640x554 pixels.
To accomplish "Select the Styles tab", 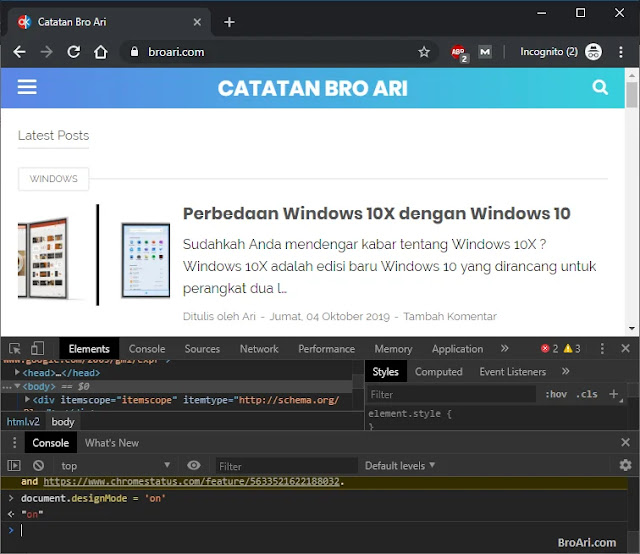I will pos(385,372).
